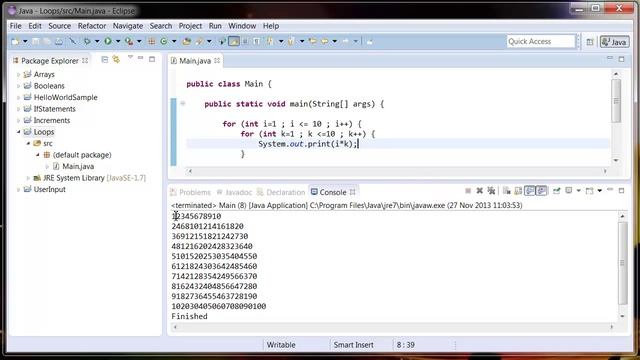Viewport: 640px width, 360px height.
Task: Click the New file toolbar icon
Action: pos(16,41)
